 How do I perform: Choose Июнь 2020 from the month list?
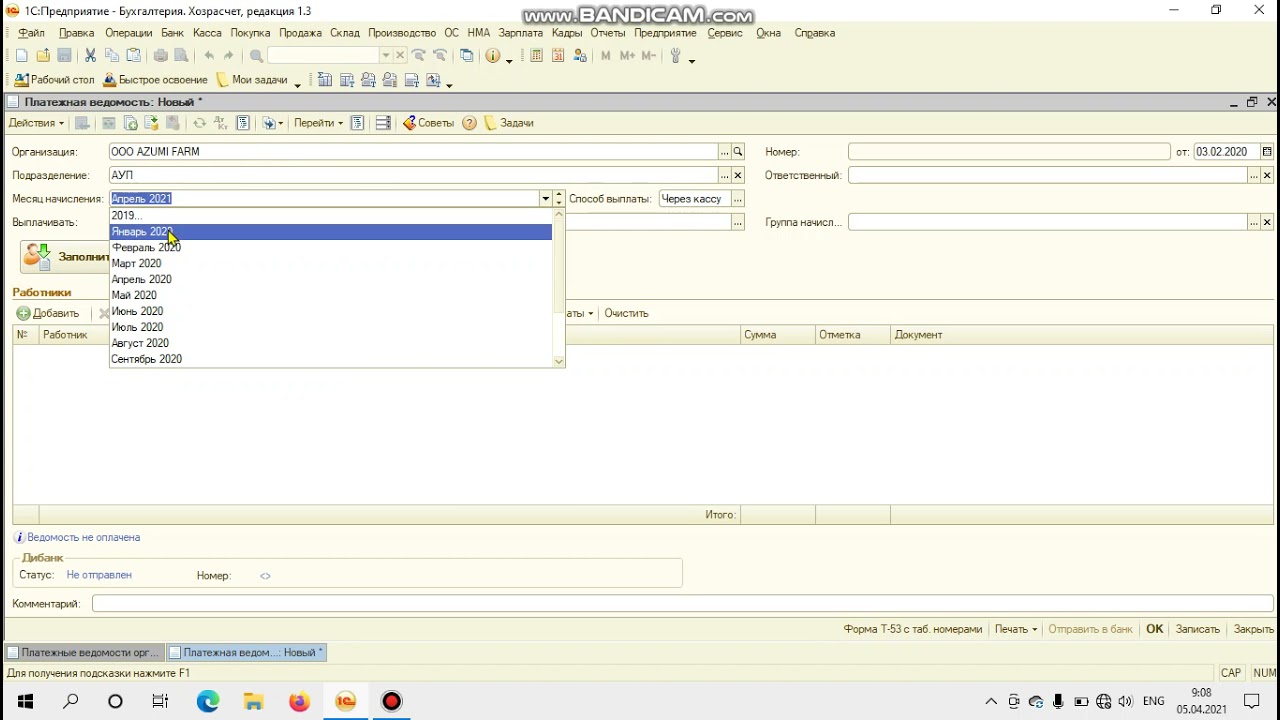330,312
